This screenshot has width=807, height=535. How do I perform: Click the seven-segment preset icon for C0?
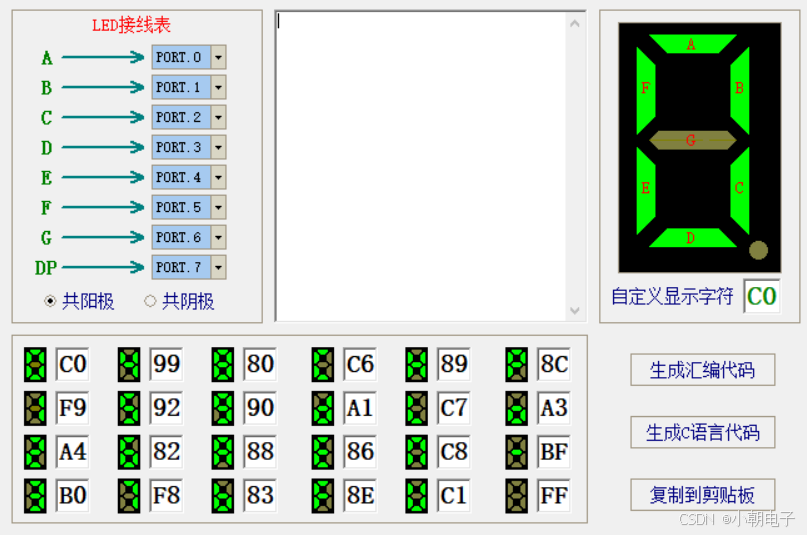(x=35, y=364)
